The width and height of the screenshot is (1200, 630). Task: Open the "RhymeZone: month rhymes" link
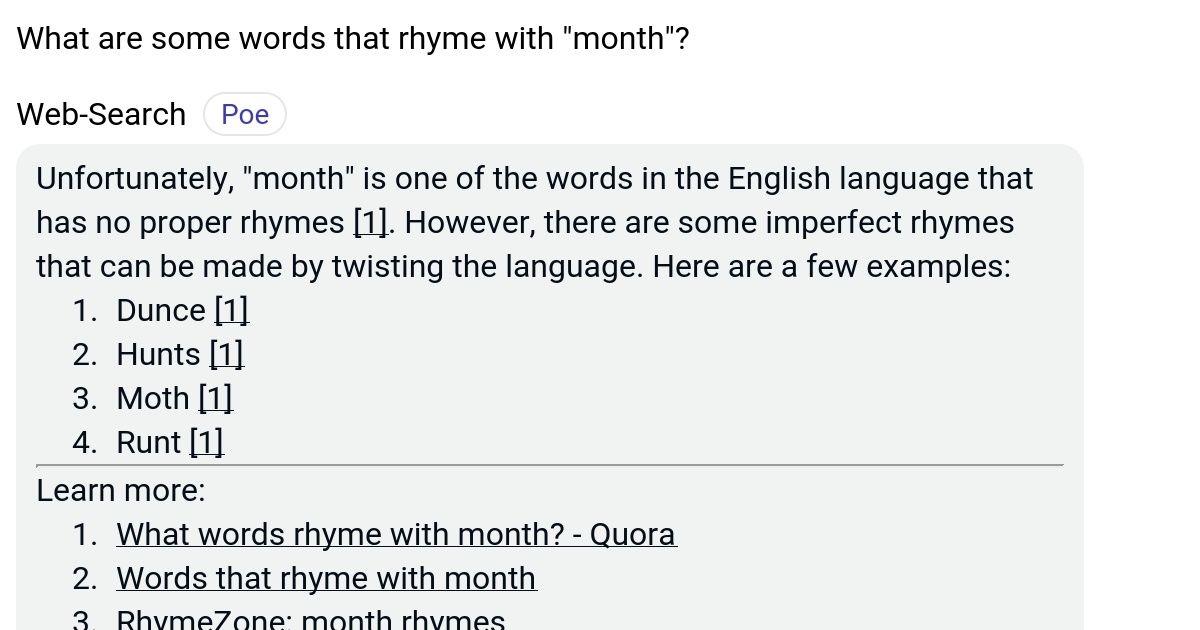click(x=311, y=618)
